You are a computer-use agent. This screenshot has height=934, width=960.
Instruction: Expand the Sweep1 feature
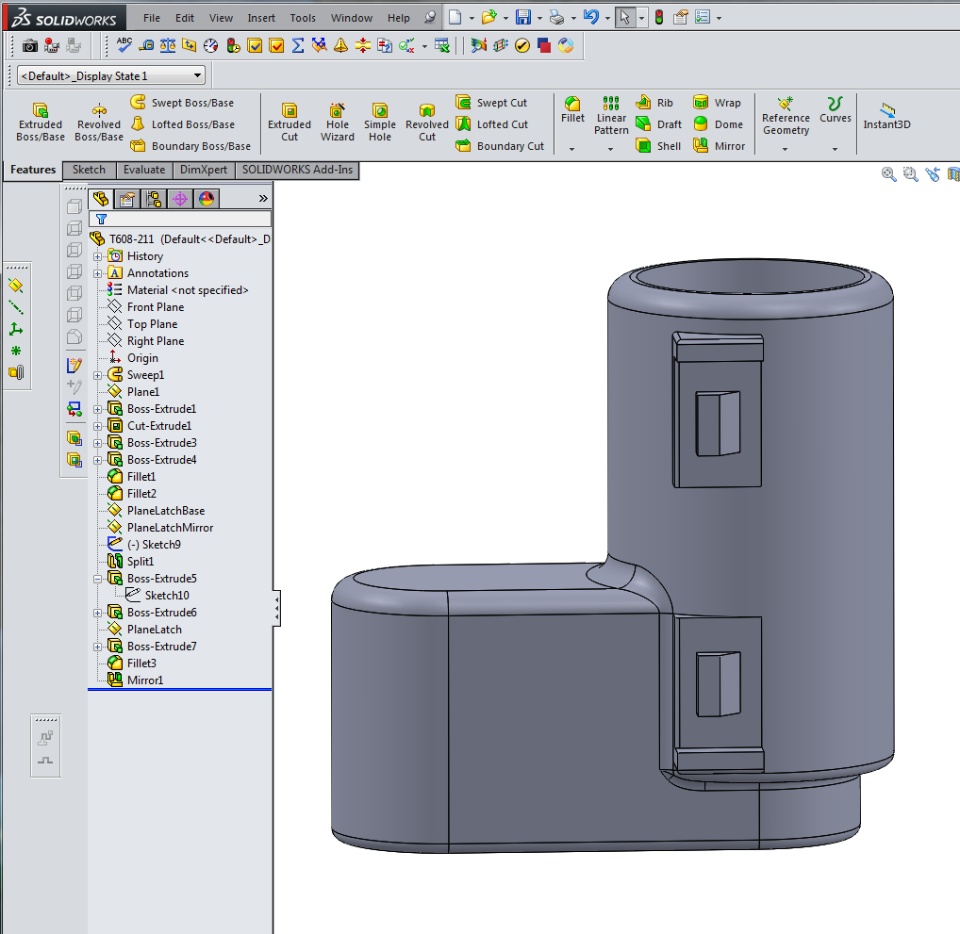97,375
